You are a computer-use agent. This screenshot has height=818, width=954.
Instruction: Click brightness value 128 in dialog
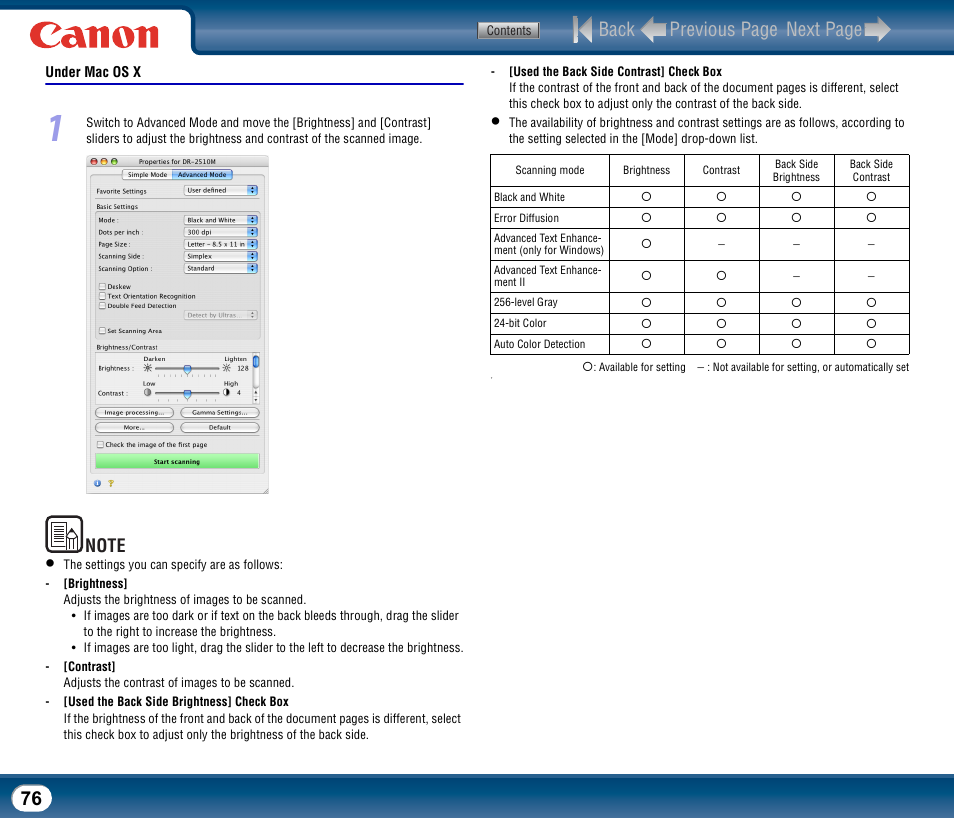(243, 368)
